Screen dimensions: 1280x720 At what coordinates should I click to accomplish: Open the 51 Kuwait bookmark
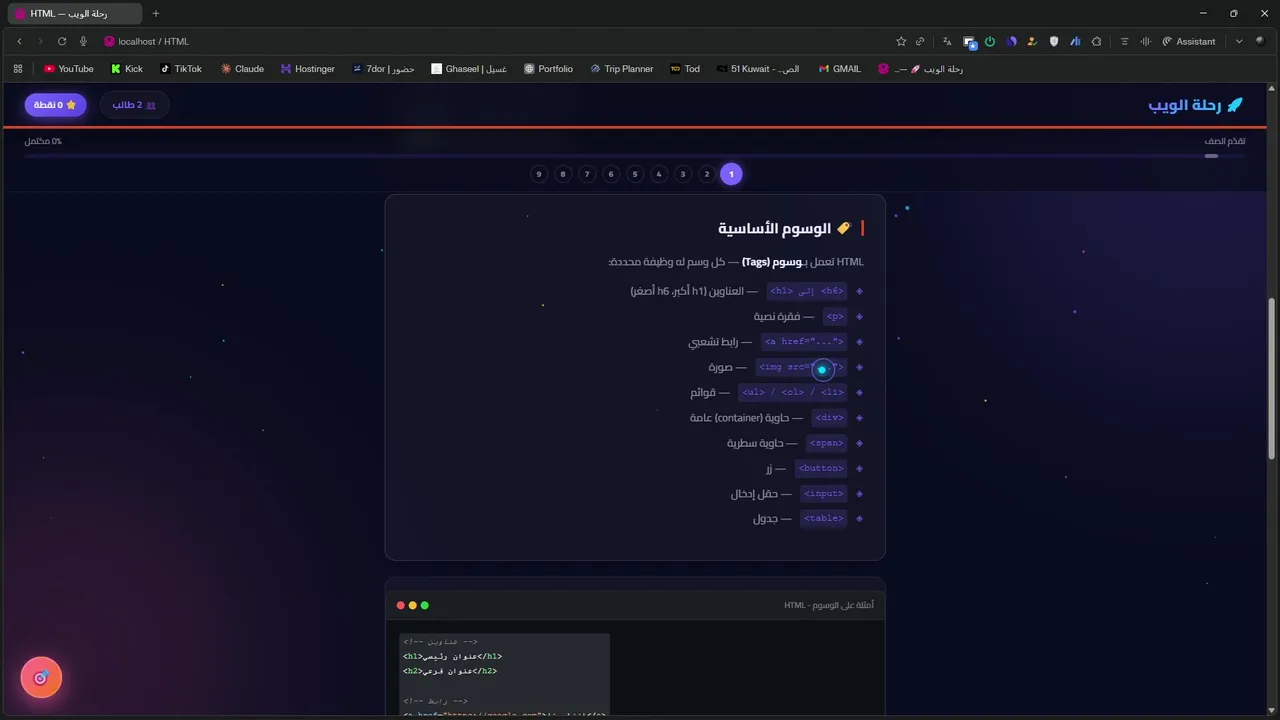coord(758,69)
